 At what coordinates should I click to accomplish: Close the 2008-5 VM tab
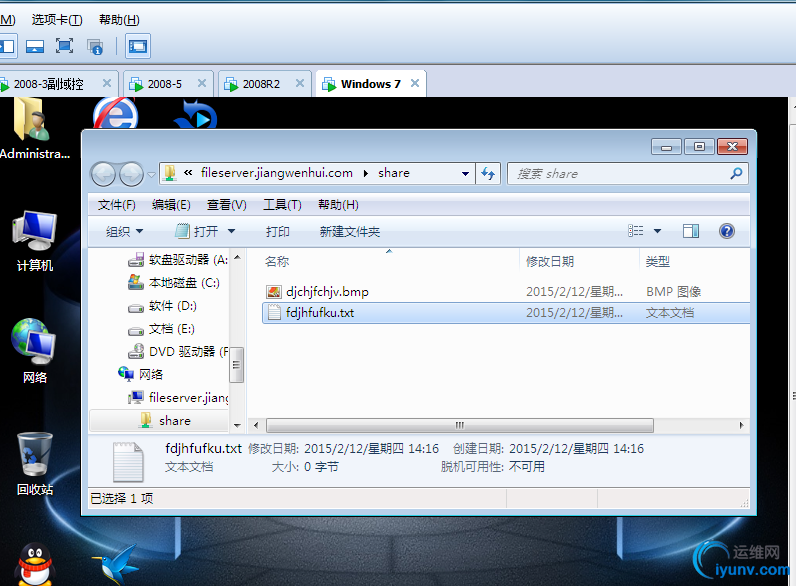click(202, 83)
